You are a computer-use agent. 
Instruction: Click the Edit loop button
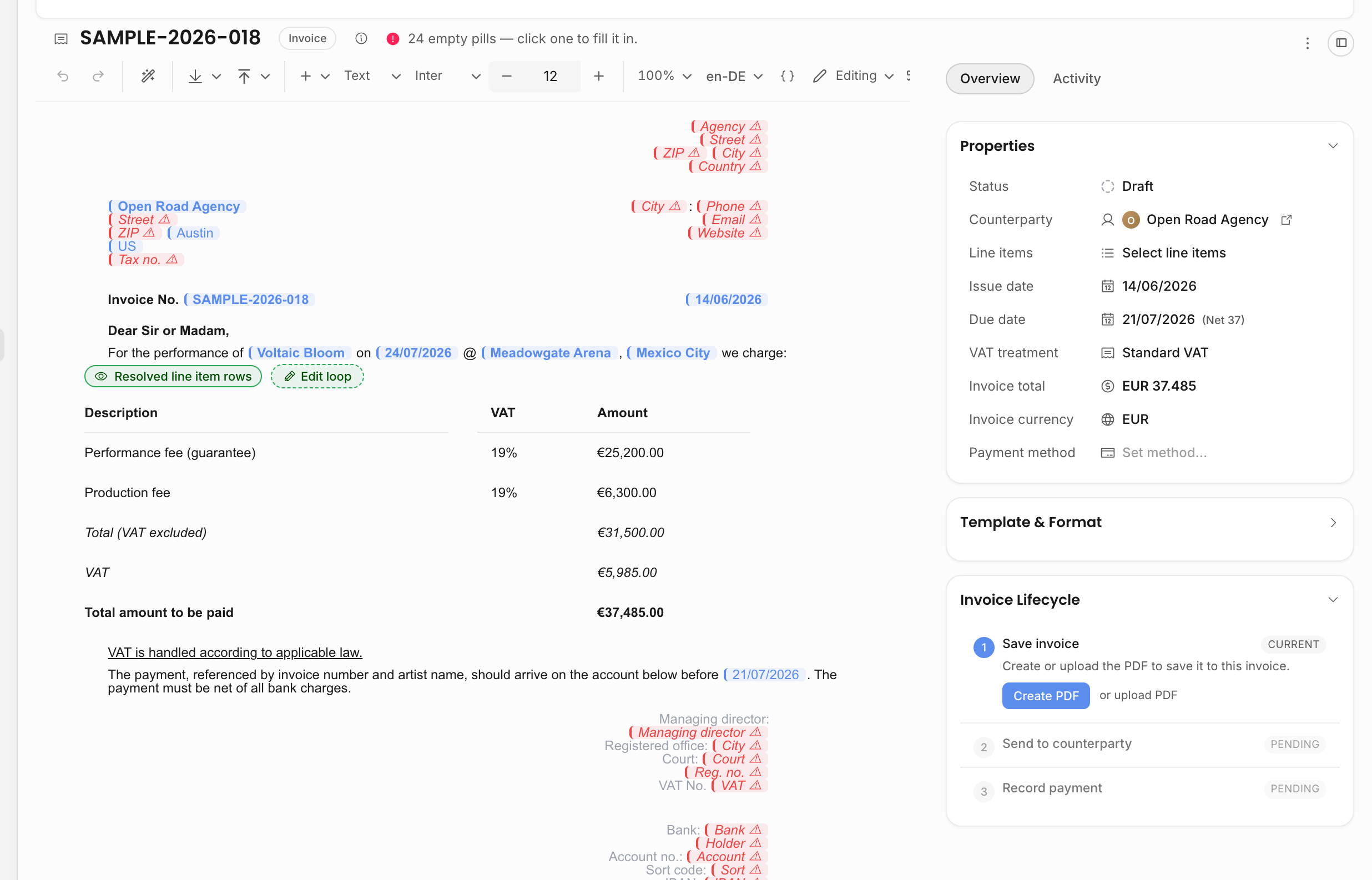317,377
